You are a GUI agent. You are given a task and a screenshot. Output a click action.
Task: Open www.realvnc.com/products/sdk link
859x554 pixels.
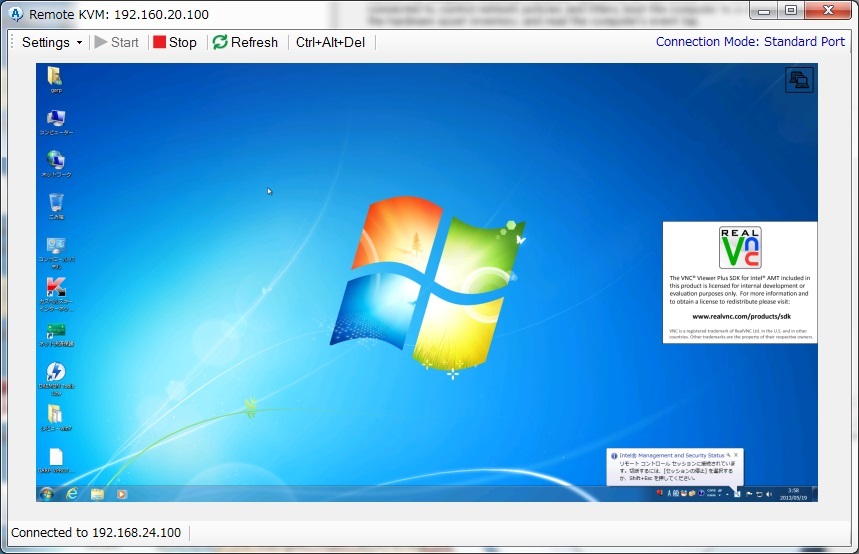[741, 316]
